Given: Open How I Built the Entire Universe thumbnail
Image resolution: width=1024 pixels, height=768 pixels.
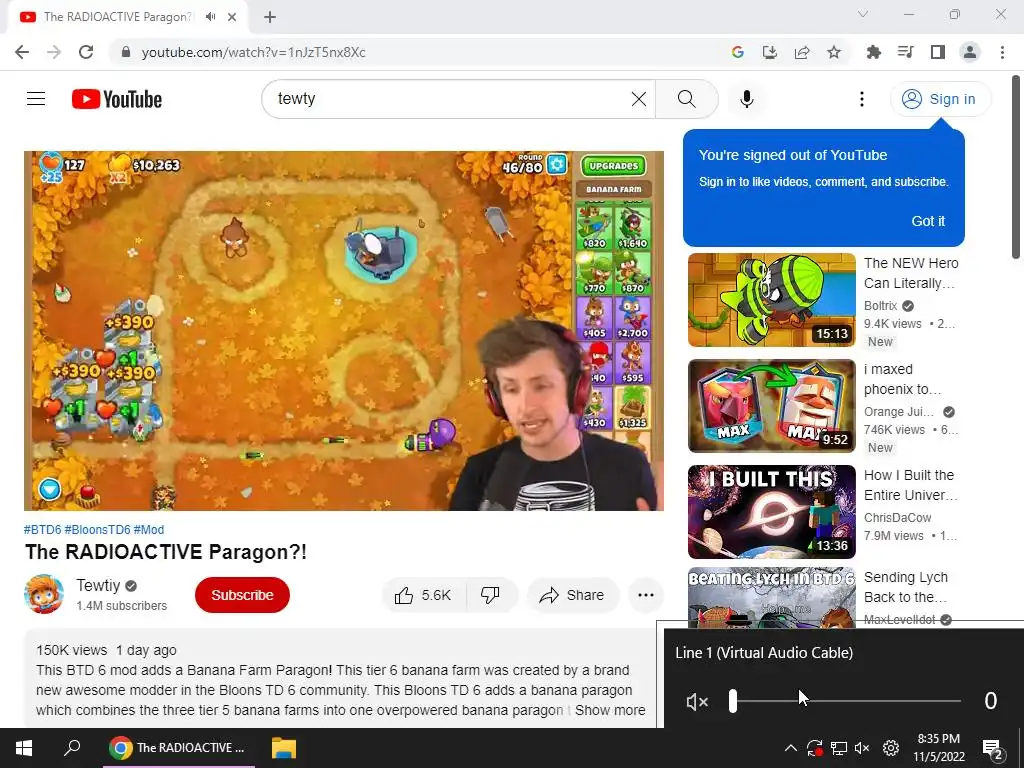Looking at the screenshot, I should (771, 511).
